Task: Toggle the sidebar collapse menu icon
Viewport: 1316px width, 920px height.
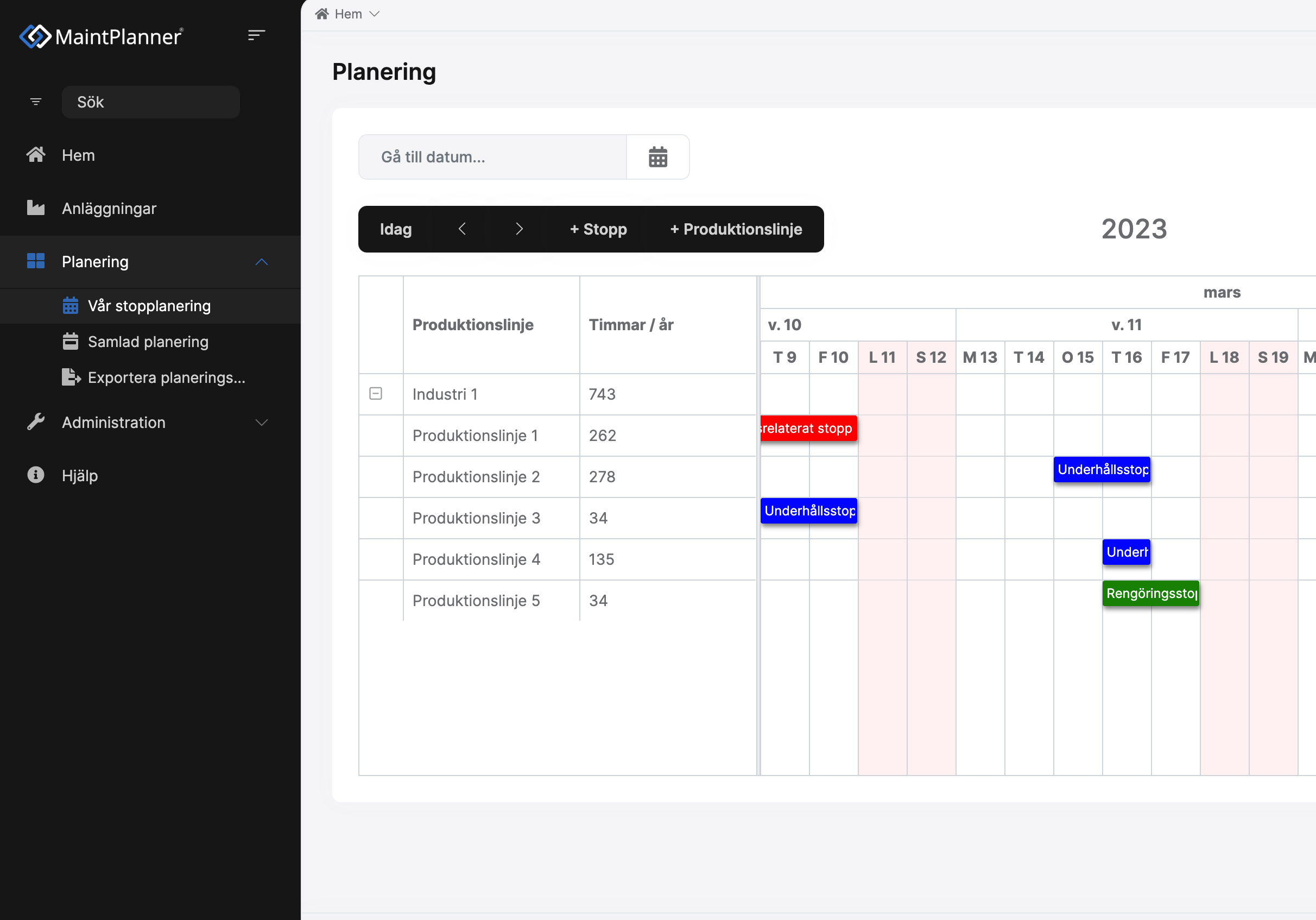Action: click(256, 35)
